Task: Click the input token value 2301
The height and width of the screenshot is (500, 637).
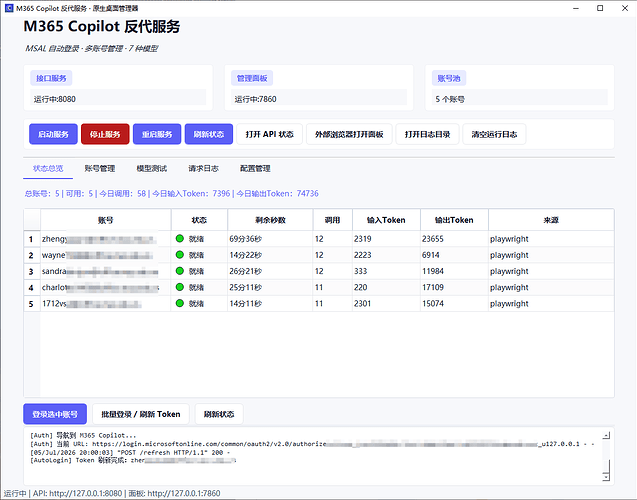Action: [x=386, y=303]
